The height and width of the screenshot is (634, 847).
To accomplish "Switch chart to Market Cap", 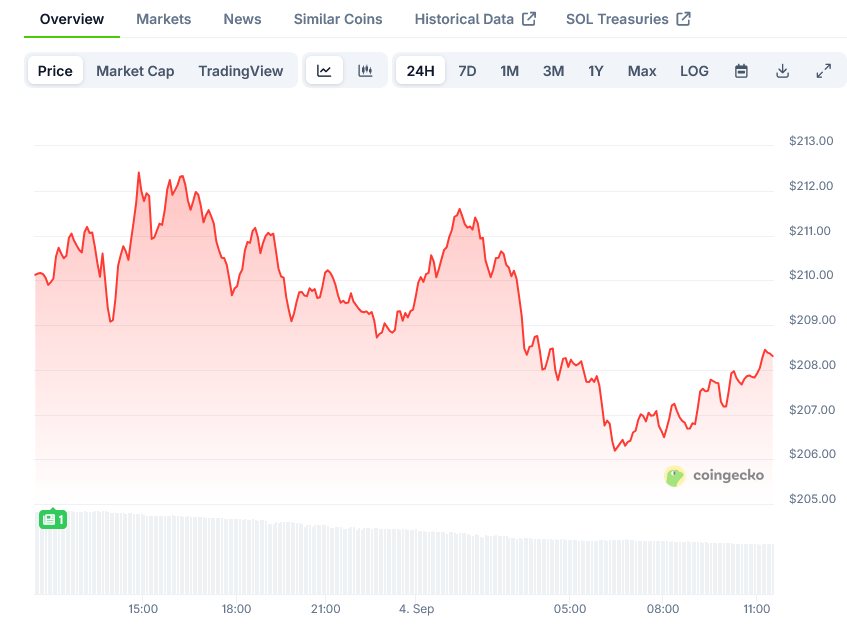I will pos(135,71).
